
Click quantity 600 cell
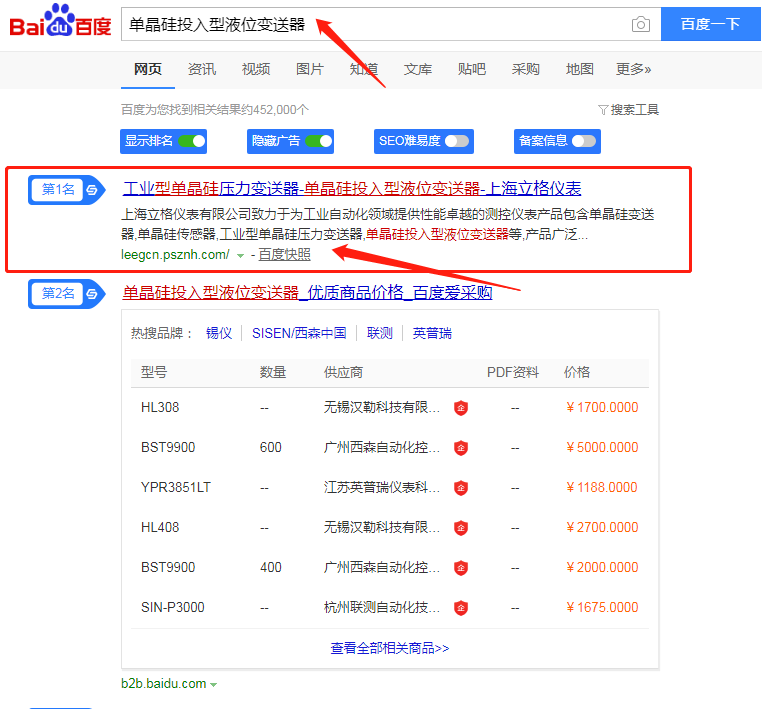coord(271,447)
